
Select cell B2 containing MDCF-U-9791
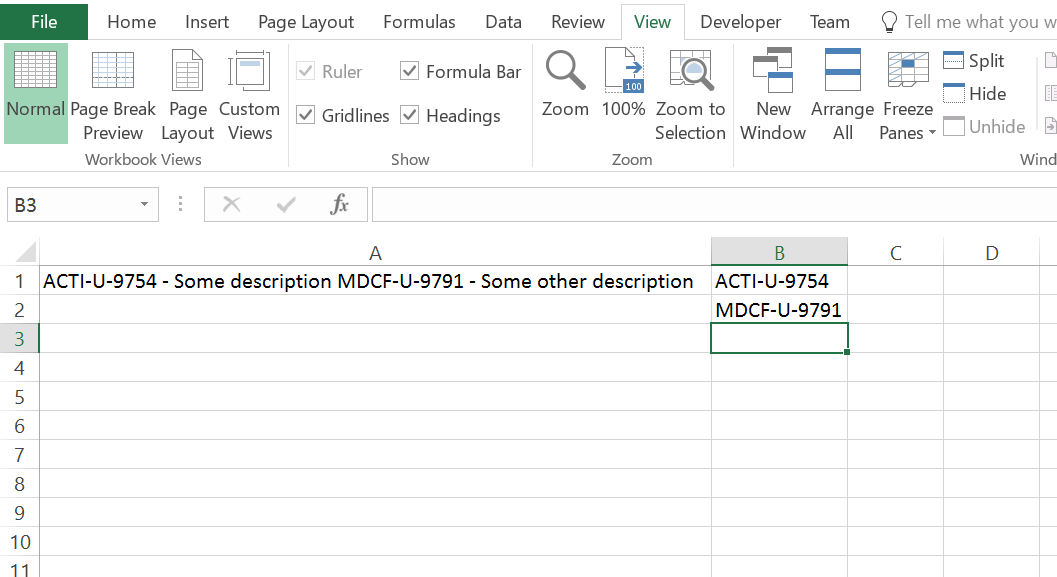coord(778,310)
